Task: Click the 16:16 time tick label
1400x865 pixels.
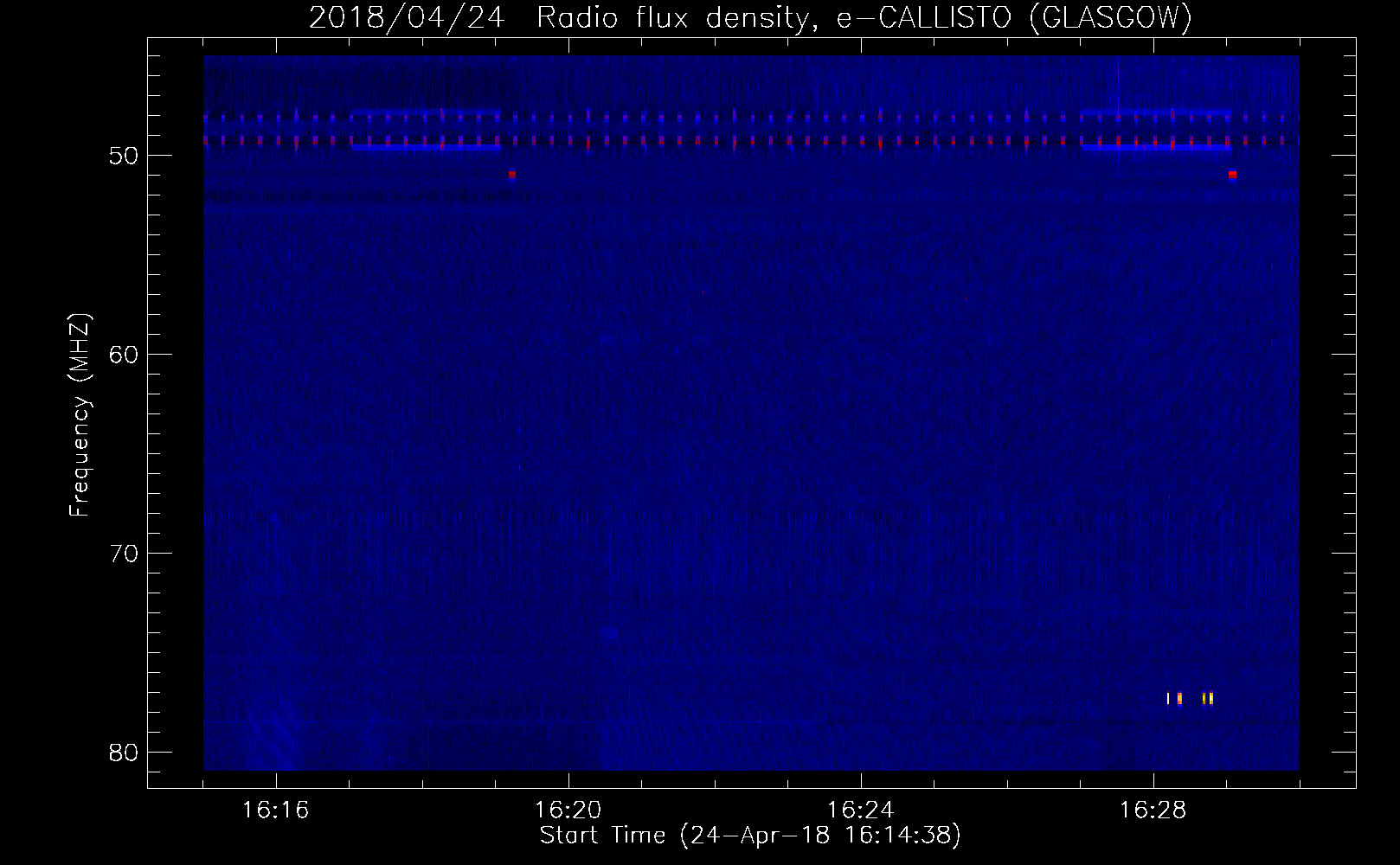Action: click(x=275, y=811)
